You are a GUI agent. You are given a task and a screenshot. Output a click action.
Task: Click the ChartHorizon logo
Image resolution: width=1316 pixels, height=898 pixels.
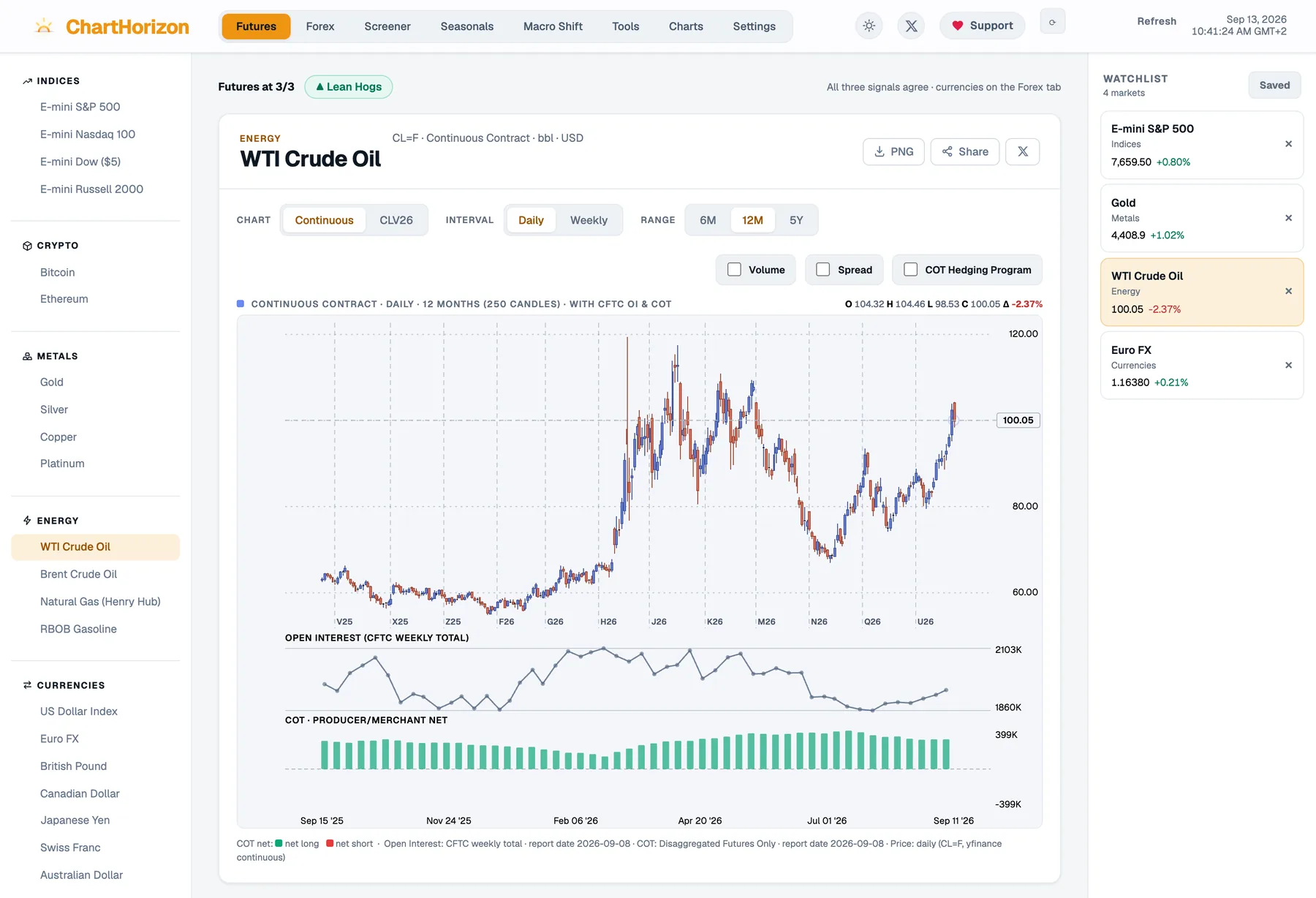coord(112,26)
